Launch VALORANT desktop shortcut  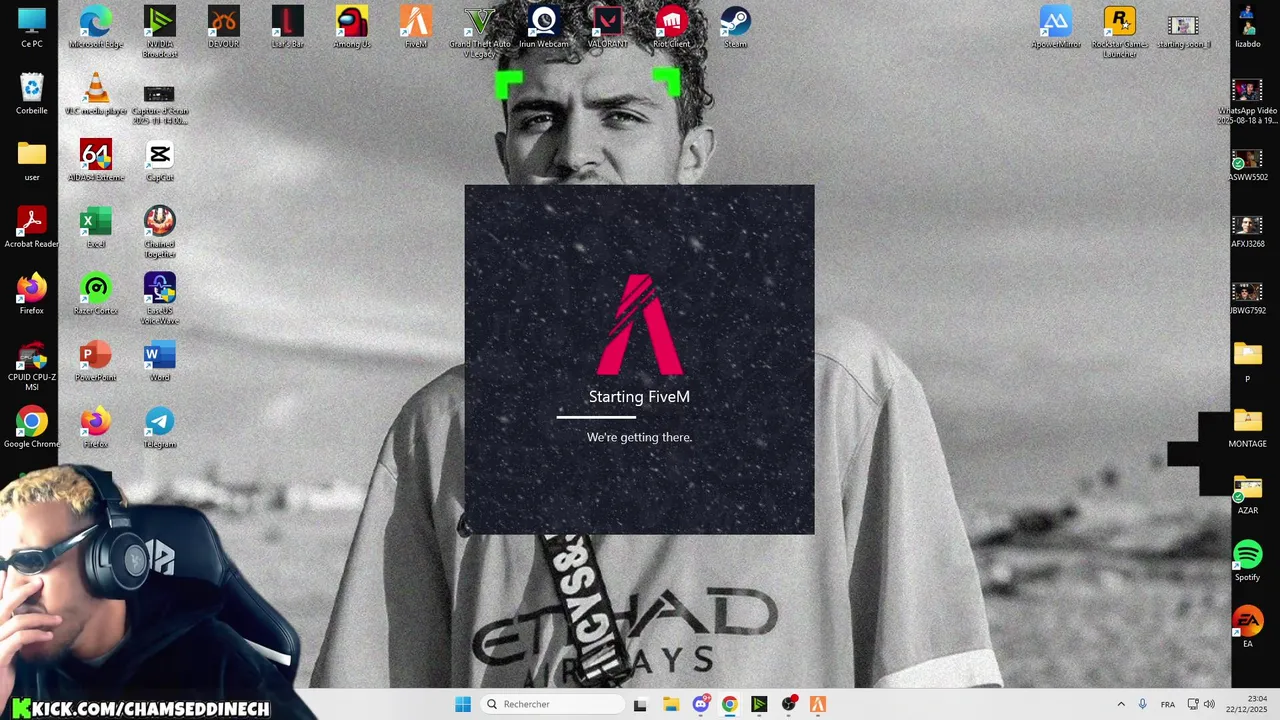[608, 28]
